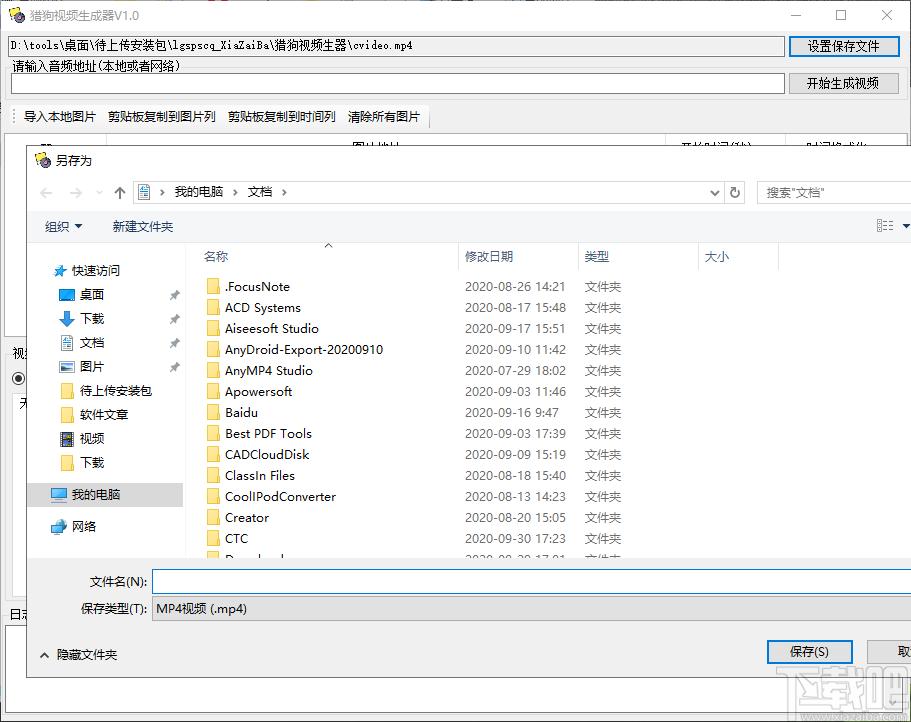This screenshot has width=911, height=722.
Task: Select AnyMP4 Studio folder icon
Action: [213, 370]
